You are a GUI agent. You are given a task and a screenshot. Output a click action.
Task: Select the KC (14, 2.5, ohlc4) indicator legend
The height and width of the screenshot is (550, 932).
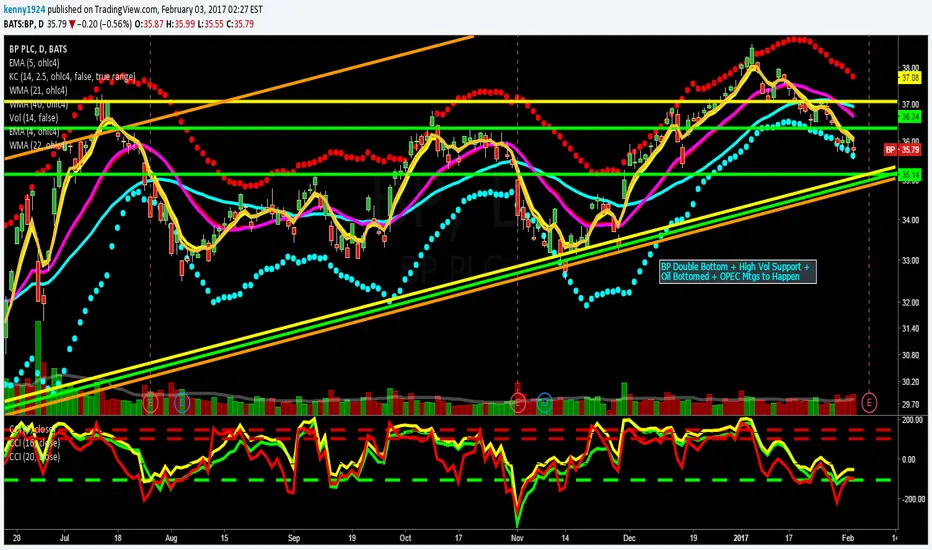[72, 77]
